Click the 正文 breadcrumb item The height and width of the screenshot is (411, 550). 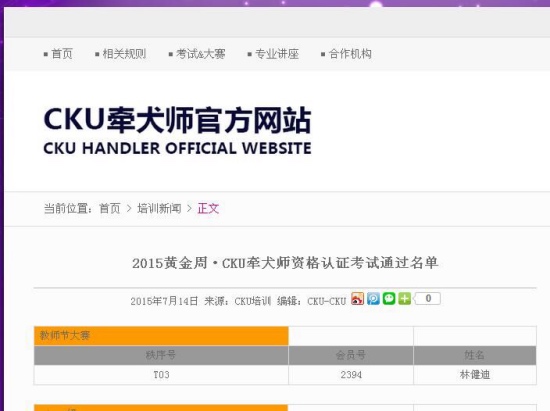click(x=208, y=209)
